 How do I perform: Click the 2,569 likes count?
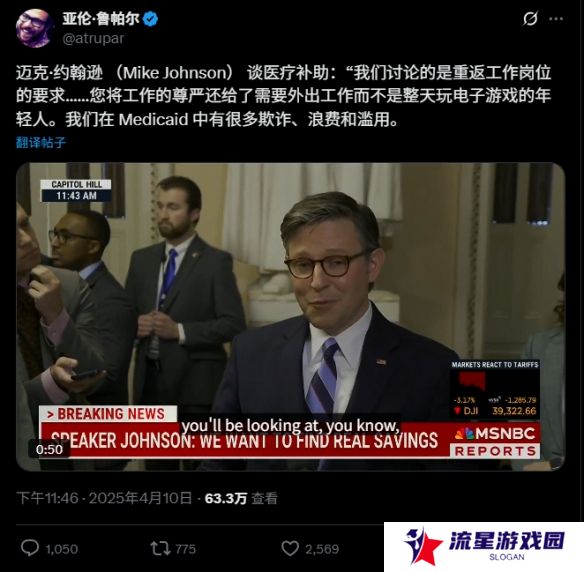322,549
